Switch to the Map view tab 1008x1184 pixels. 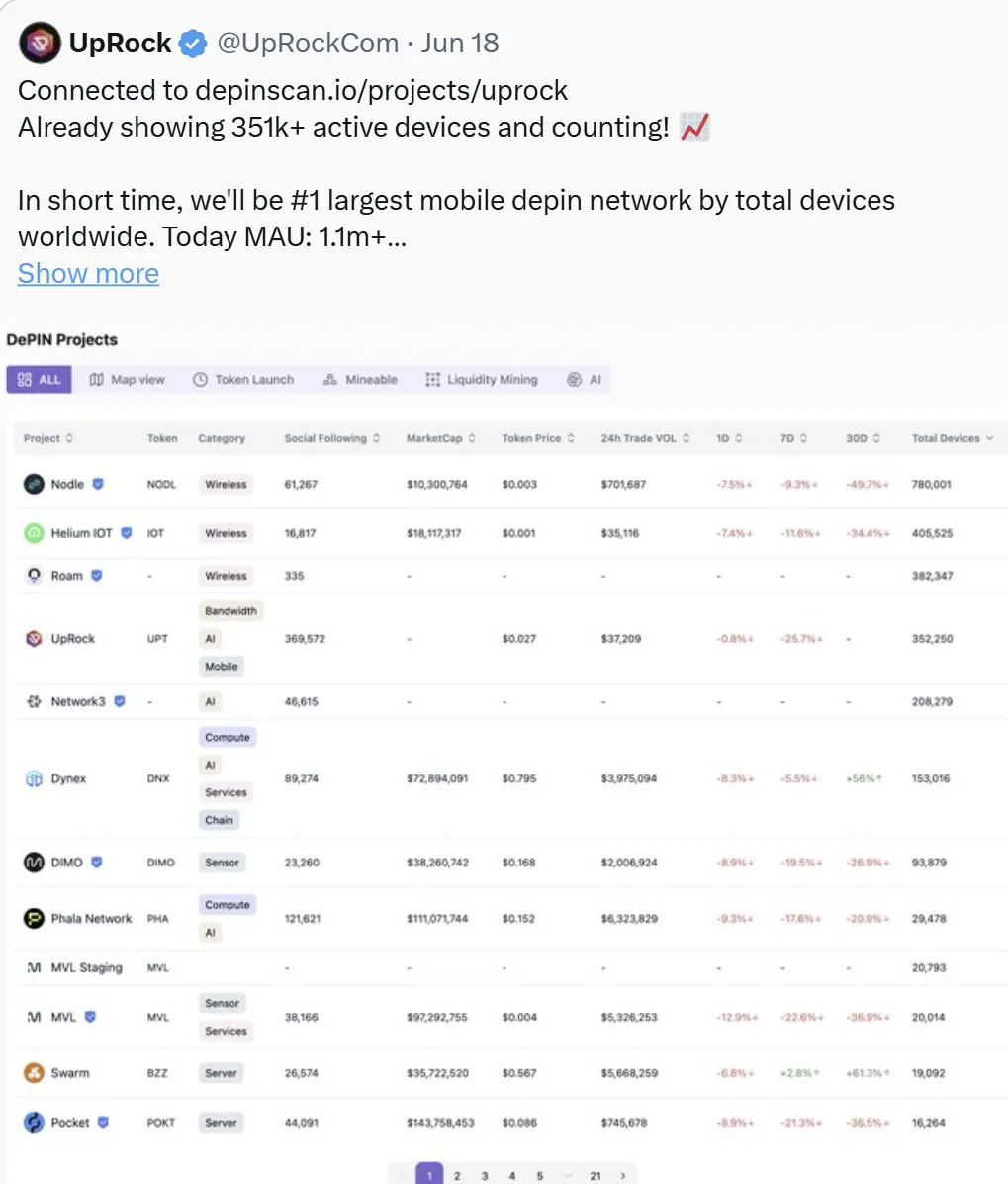coord(127,379)
